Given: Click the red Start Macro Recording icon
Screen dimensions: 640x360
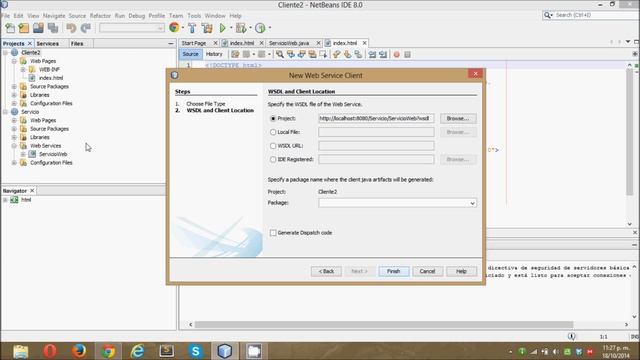Looking at the screenshot, I should click(x=396, y=54).
